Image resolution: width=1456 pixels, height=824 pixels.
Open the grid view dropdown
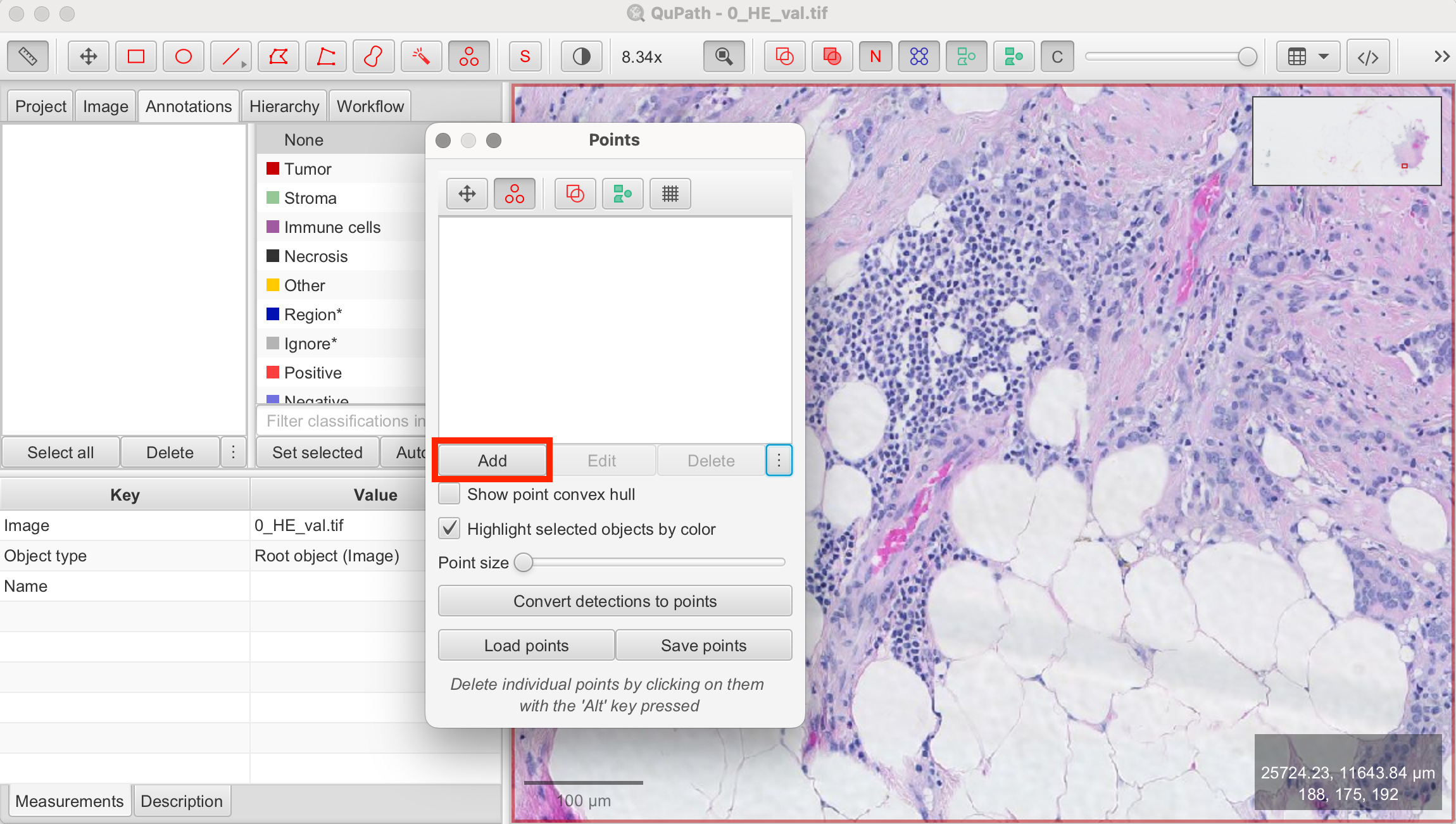click(1323, 56)
